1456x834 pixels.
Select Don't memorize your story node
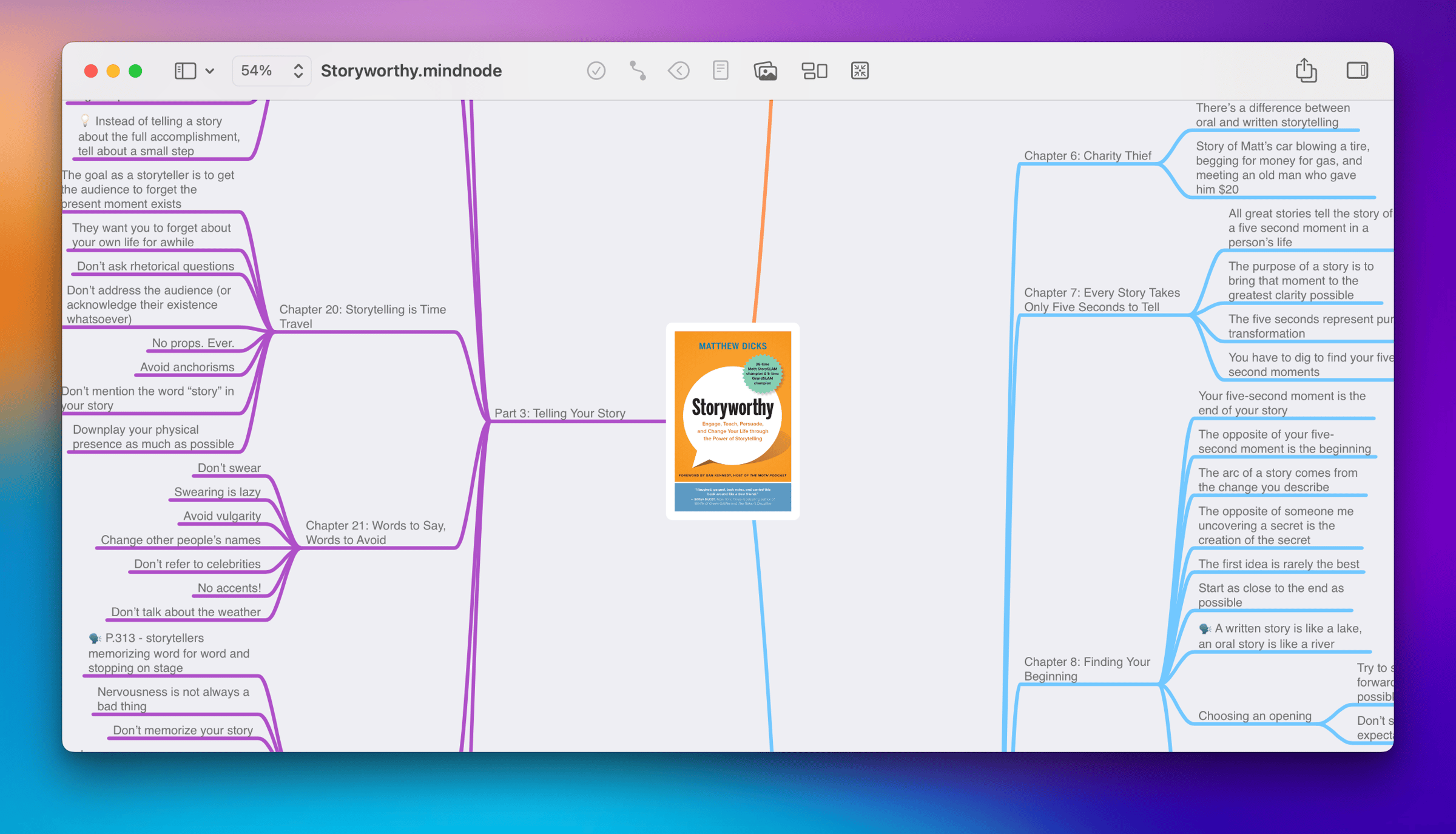[183, 730]
